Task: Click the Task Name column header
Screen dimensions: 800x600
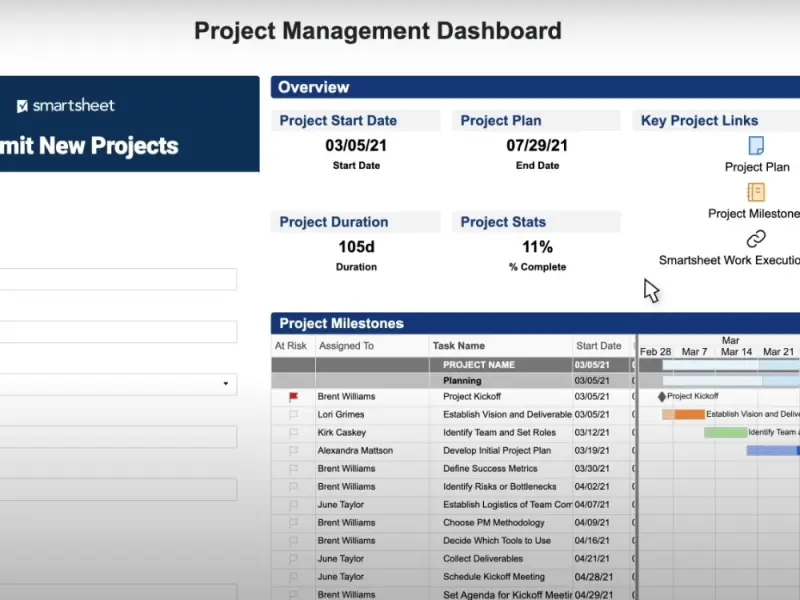Action: coord(458,346)
